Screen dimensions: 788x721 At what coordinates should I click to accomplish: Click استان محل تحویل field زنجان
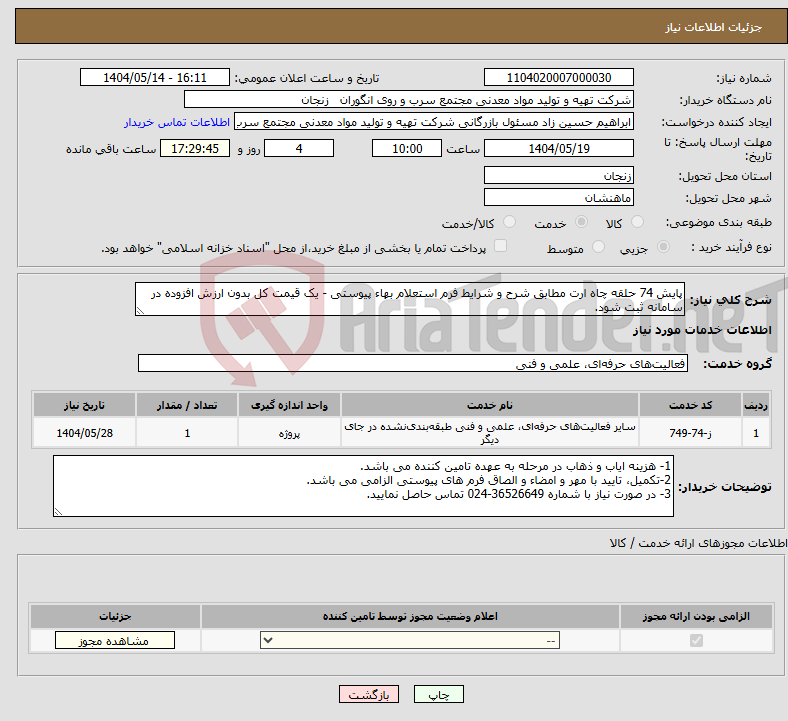coord(558,175)
